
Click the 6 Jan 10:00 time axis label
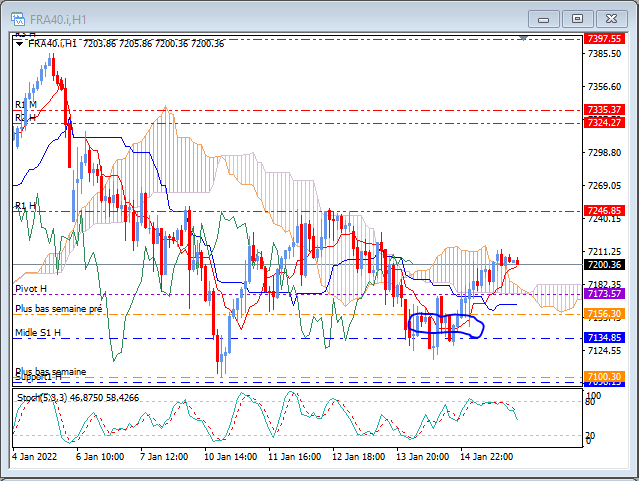(x=100, y=457)
